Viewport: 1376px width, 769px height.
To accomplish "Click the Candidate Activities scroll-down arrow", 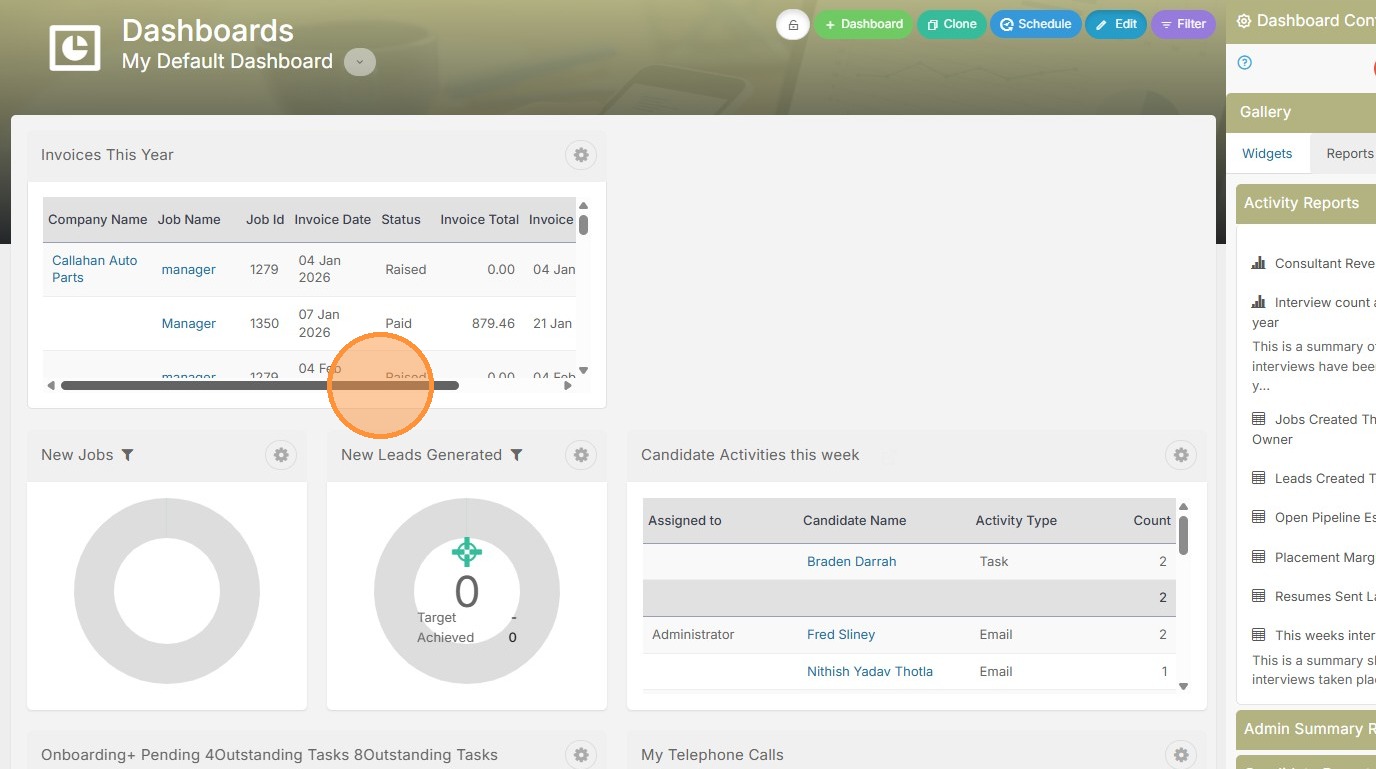I will coord(1184,686).
